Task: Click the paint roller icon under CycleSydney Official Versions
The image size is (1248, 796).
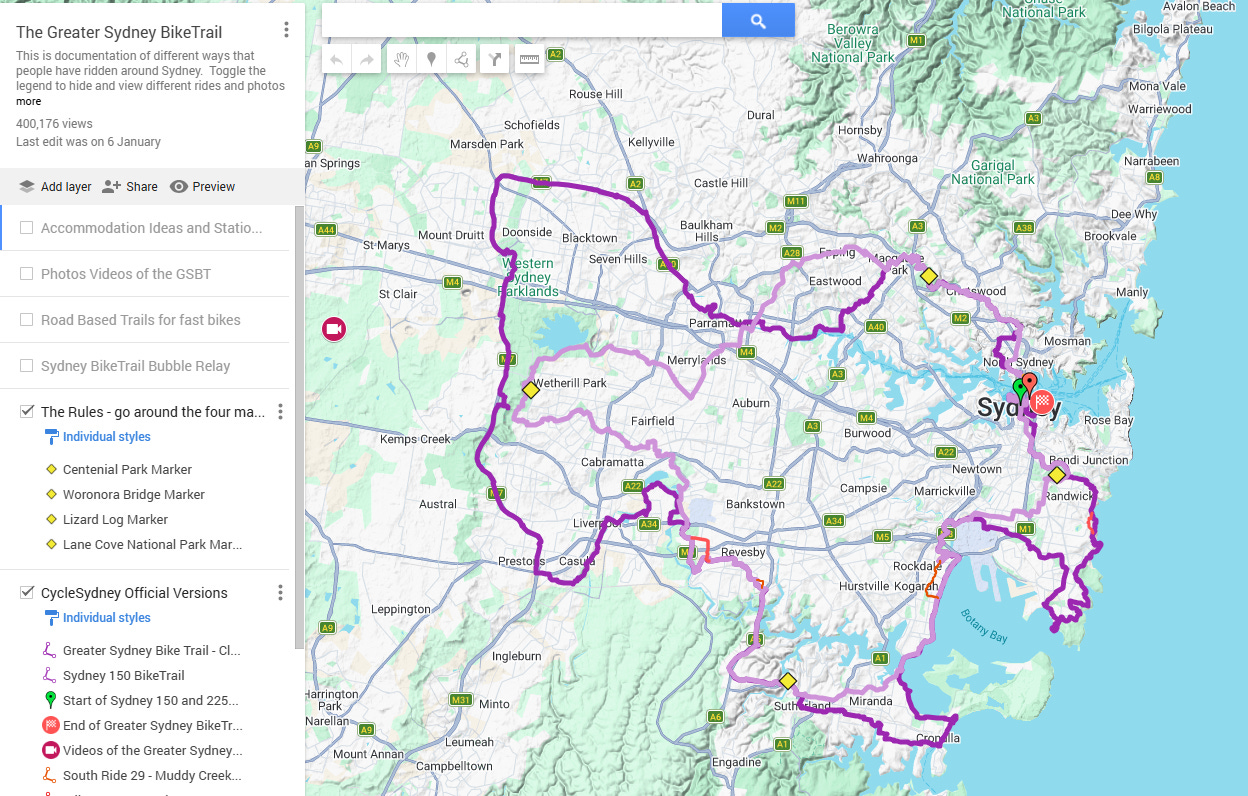Action: (x=52, y=618)
